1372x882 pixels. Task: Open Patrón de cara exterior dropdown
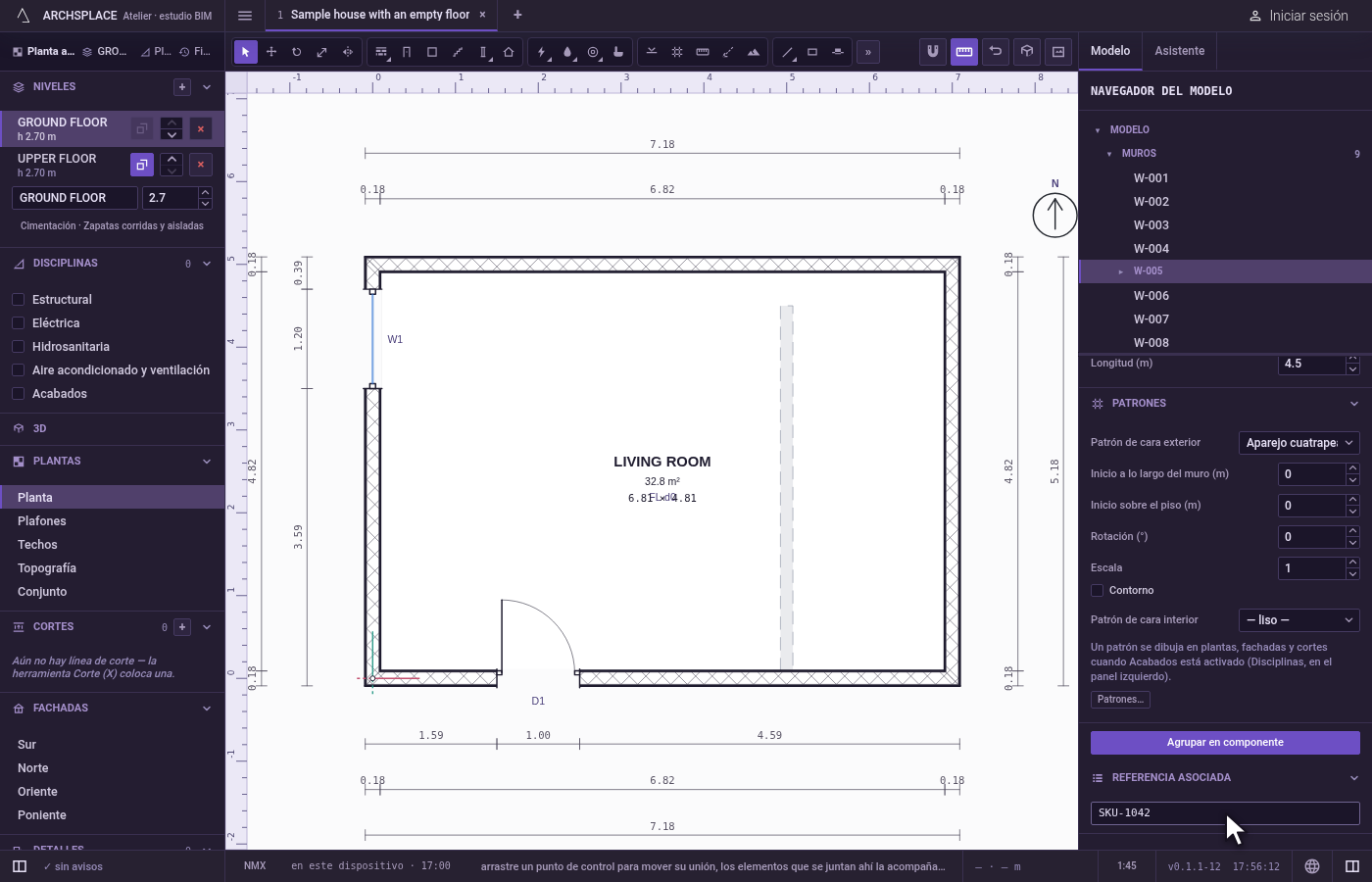click(x=1299, y=443)
